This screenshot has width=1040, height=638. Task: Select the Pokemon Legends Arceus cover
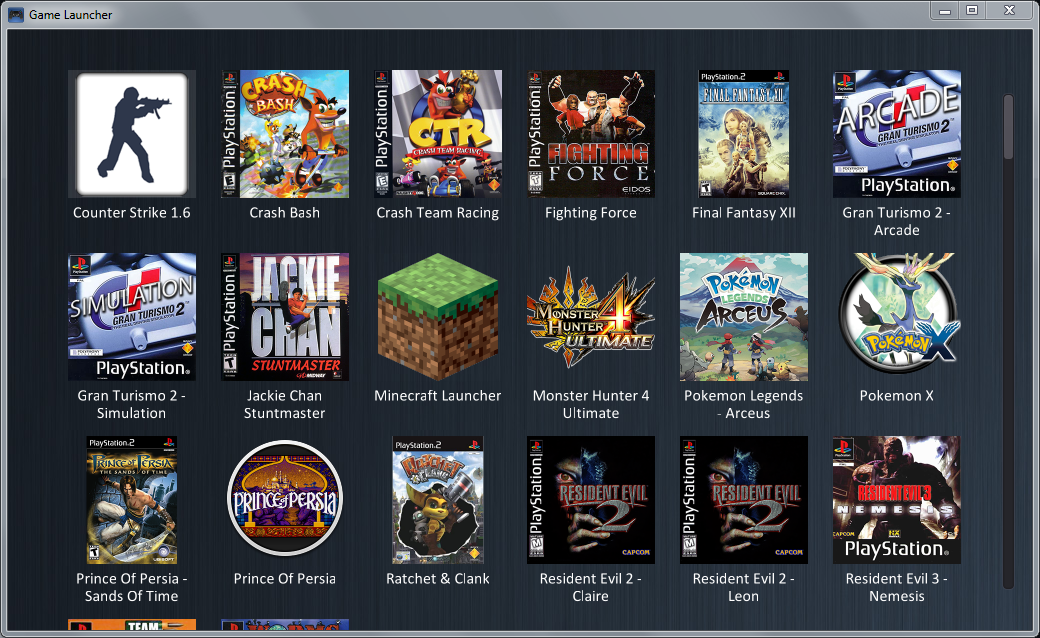(744, 316)
